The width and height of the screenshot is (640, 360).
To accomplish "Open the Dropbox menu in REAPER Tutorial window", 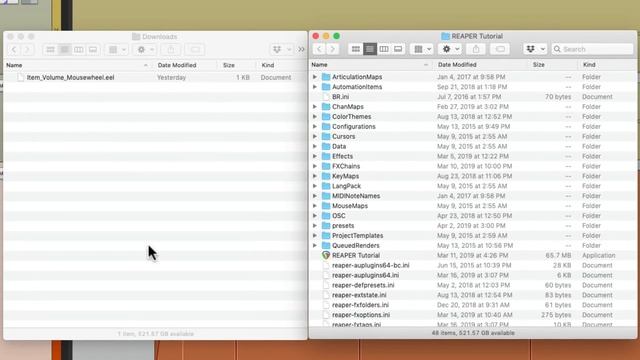I will tap(535, 49).
